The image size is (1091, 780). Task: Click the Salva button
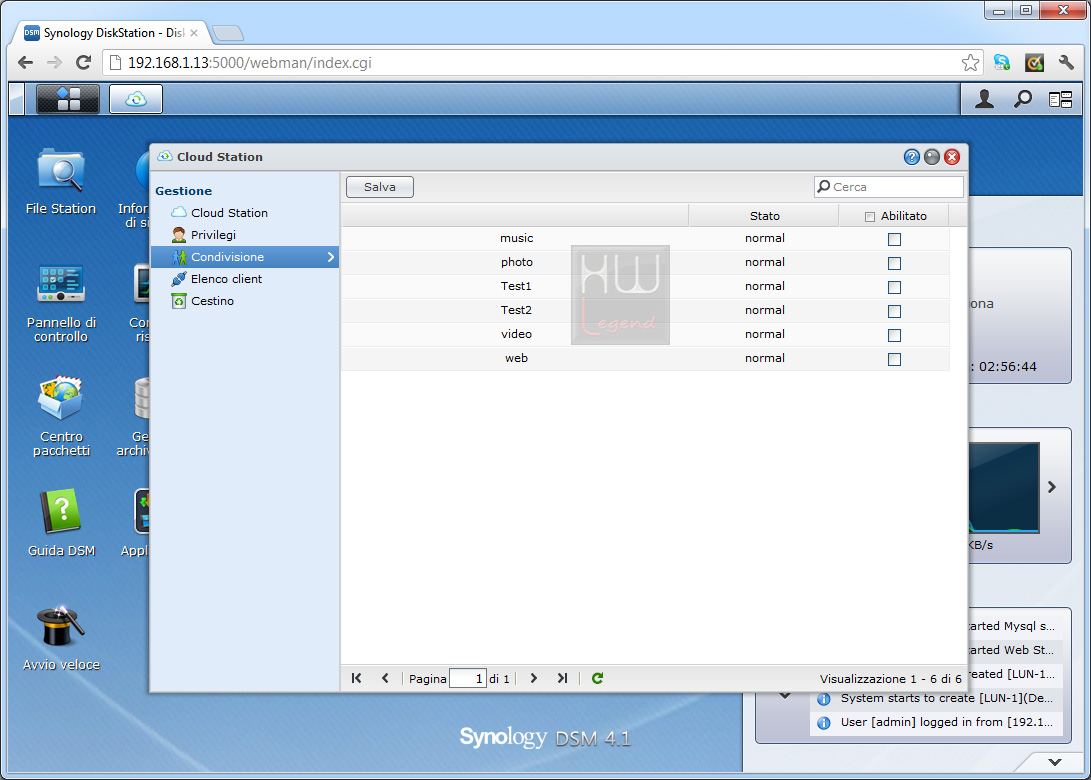(380, 187)
